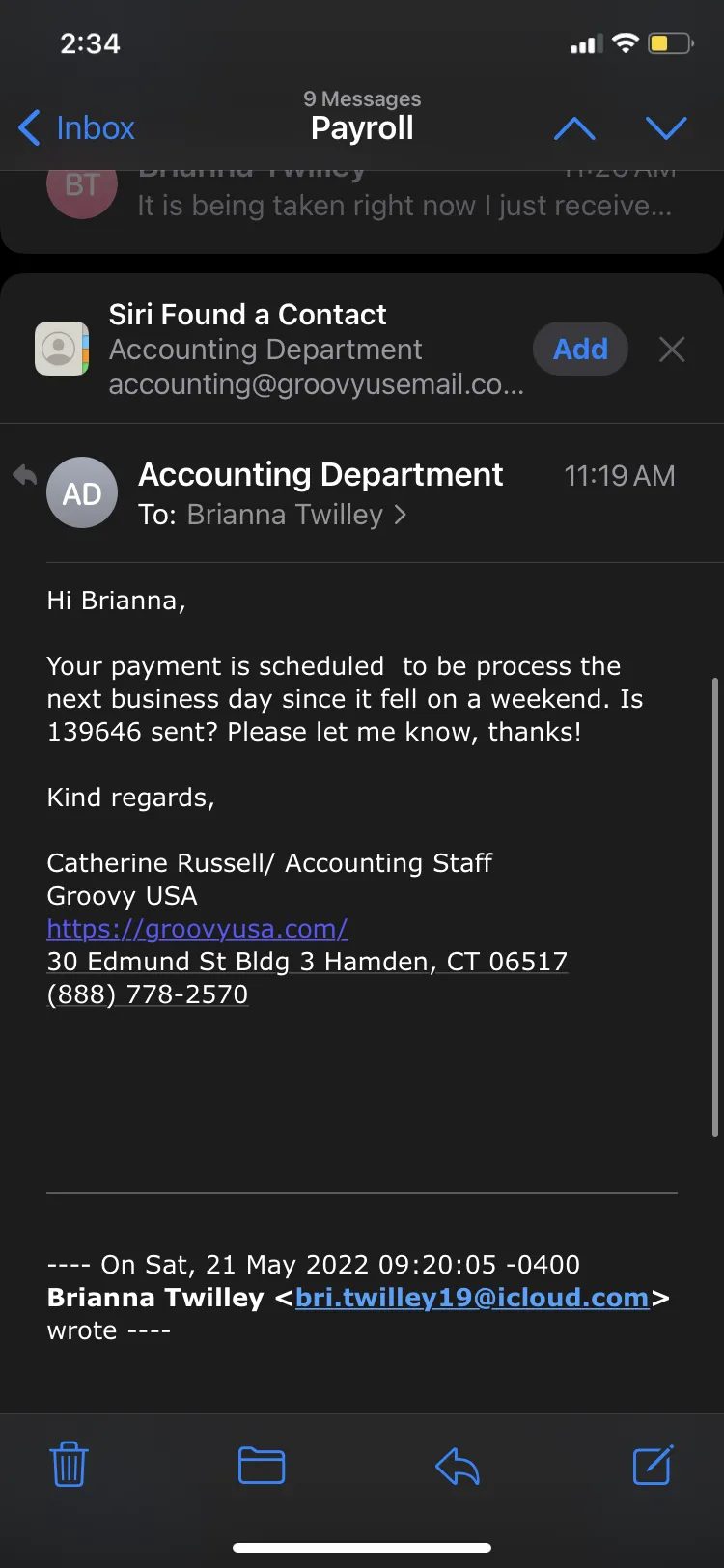Viewport: 724px width, 1568px height.
Task: Add Accounting Department as a contact
Action: [580, 349]
